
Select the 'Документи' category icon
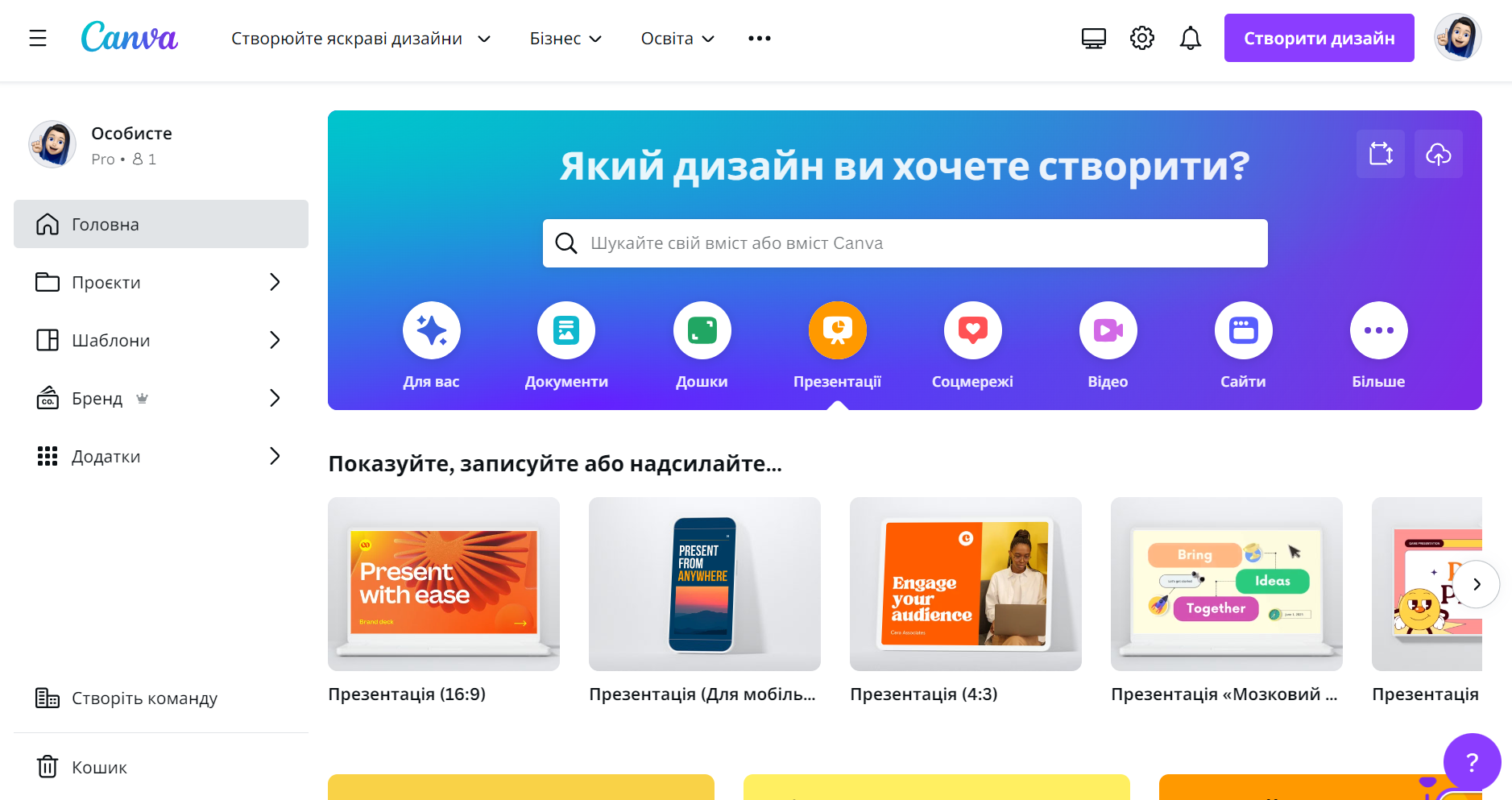coord(566,330)
